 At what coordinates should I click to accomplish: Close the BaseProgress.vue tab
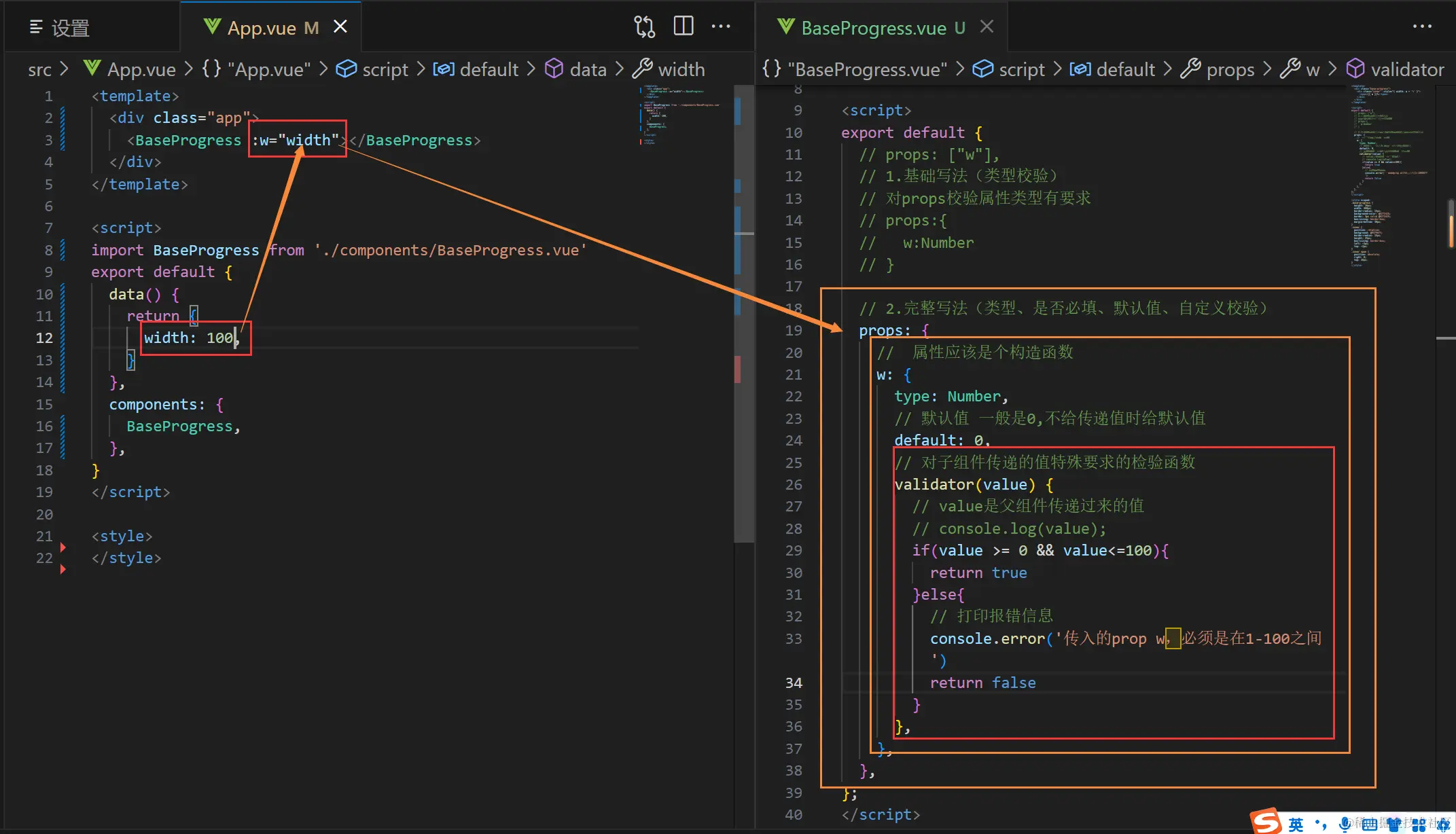[987, 26]
